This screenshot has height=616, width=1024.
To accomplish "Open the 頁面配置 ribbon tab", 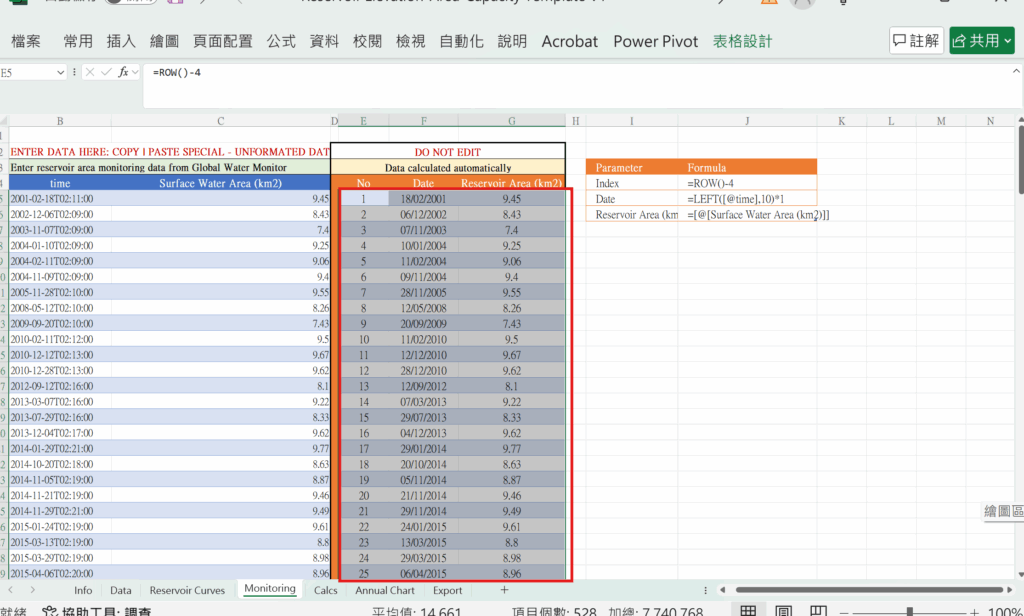I will (x=223, y=41).
